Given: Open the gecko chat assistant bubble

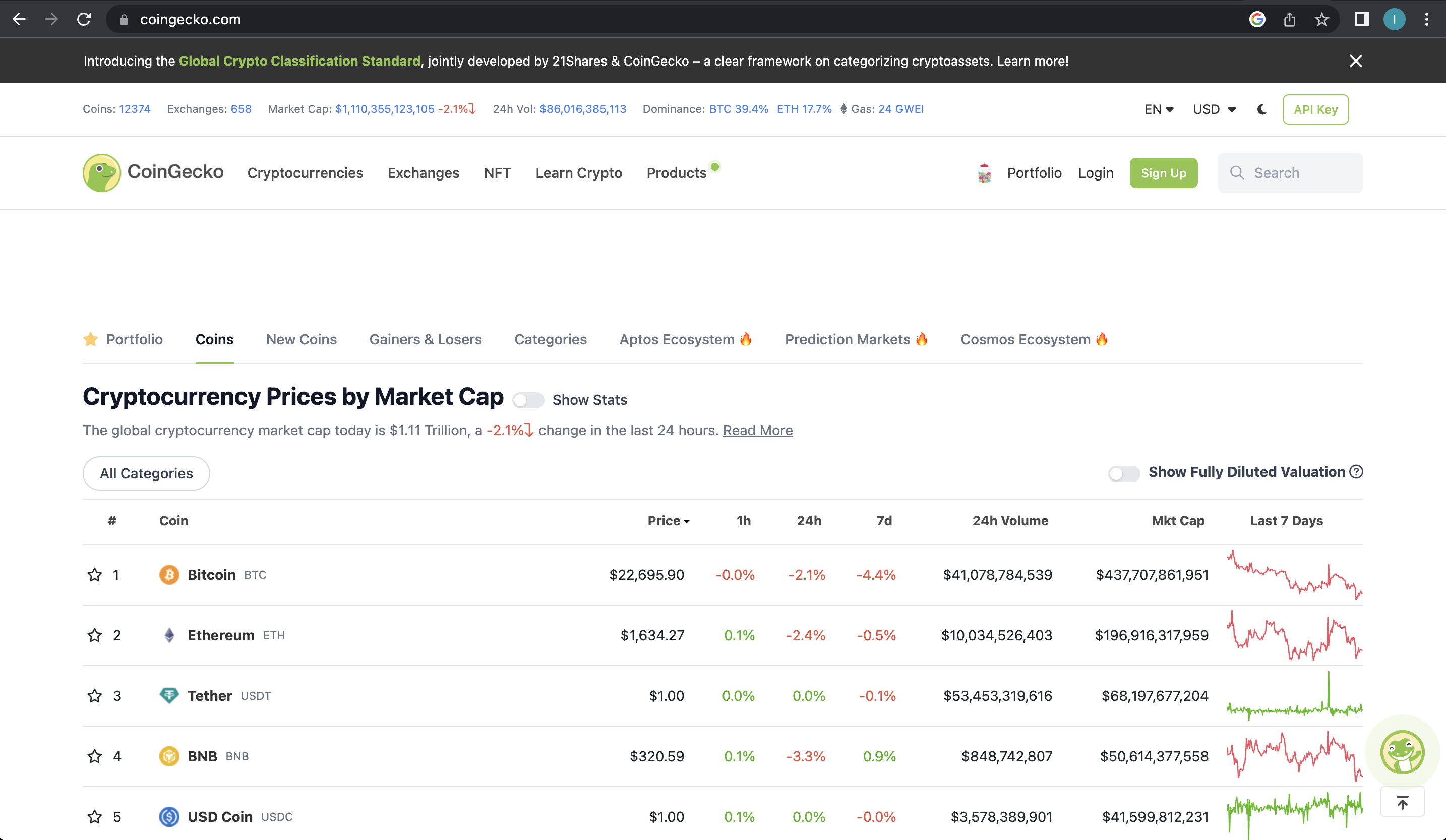Looking at the screenshot, I should (1402, 752).
